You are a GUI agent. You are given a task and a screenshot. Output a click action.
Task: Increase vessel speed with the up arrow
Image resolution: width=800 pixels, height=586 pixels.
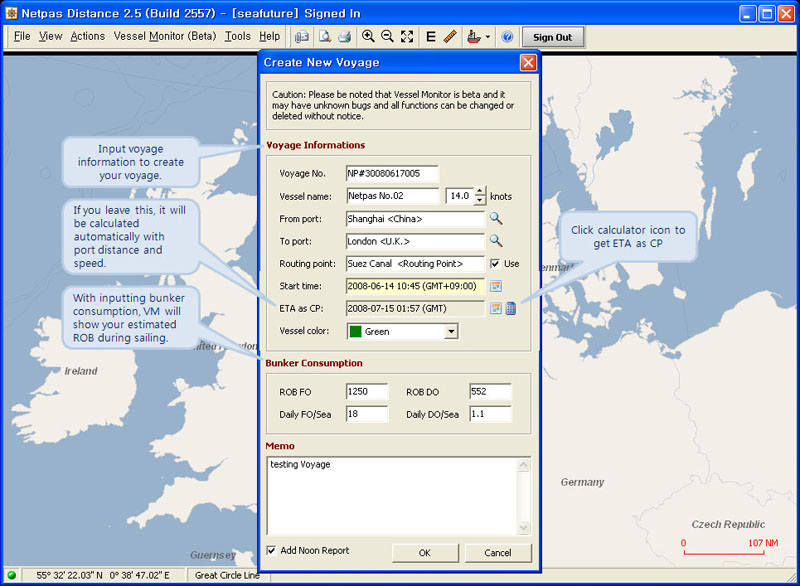click(x=480, y=191)
